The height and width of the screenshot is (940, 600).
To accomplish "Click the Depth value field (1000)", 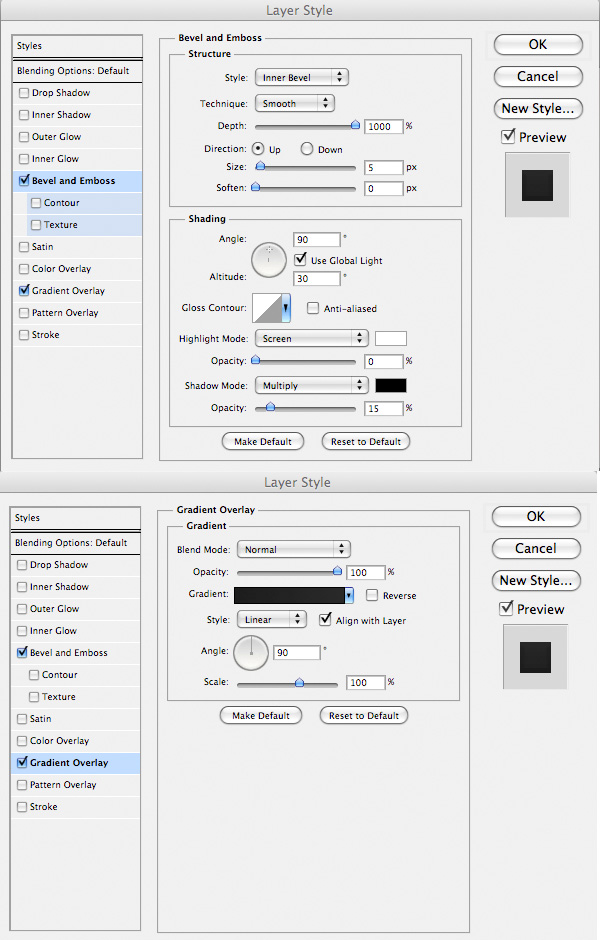I will pos(383,126).
